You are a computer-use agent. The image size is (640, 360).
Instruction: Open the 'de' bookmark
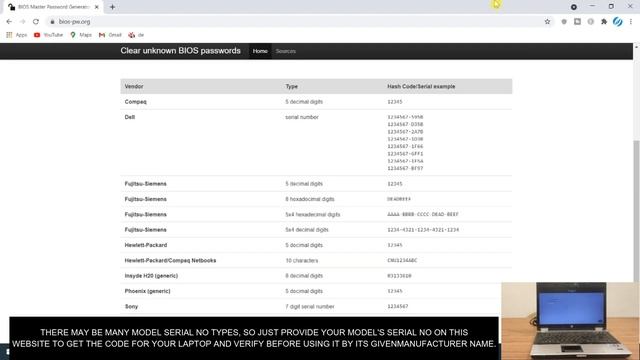click(136, 35)
